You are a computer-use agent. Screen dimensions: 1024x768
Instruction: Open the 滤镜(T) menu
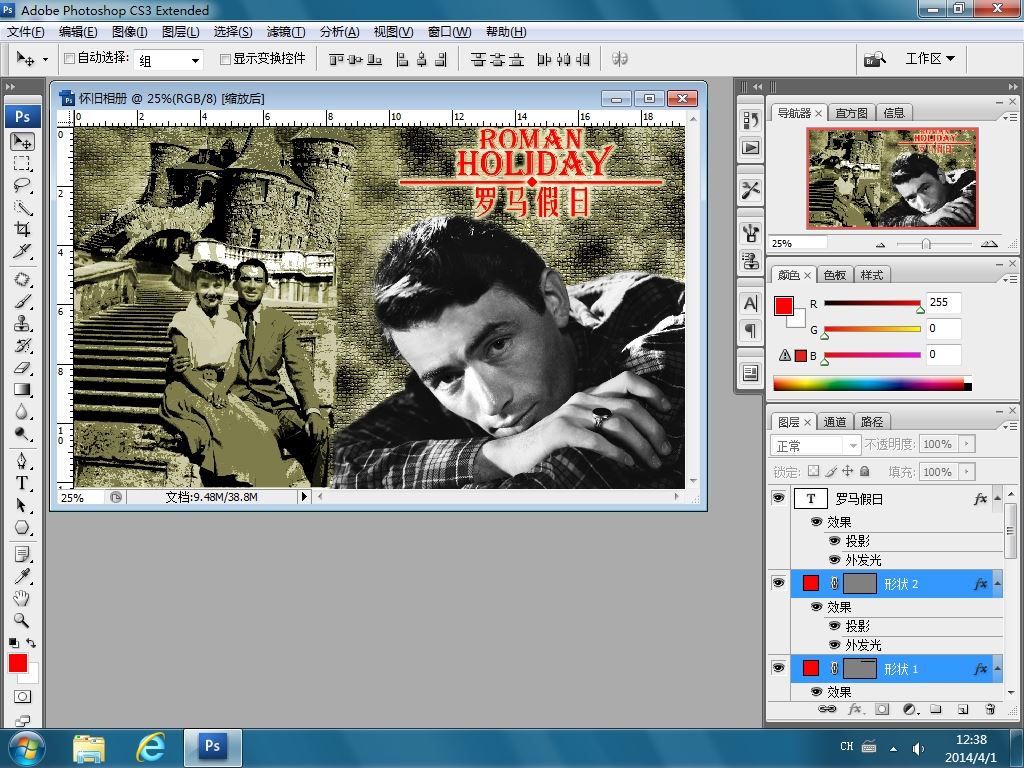point(286,31)
